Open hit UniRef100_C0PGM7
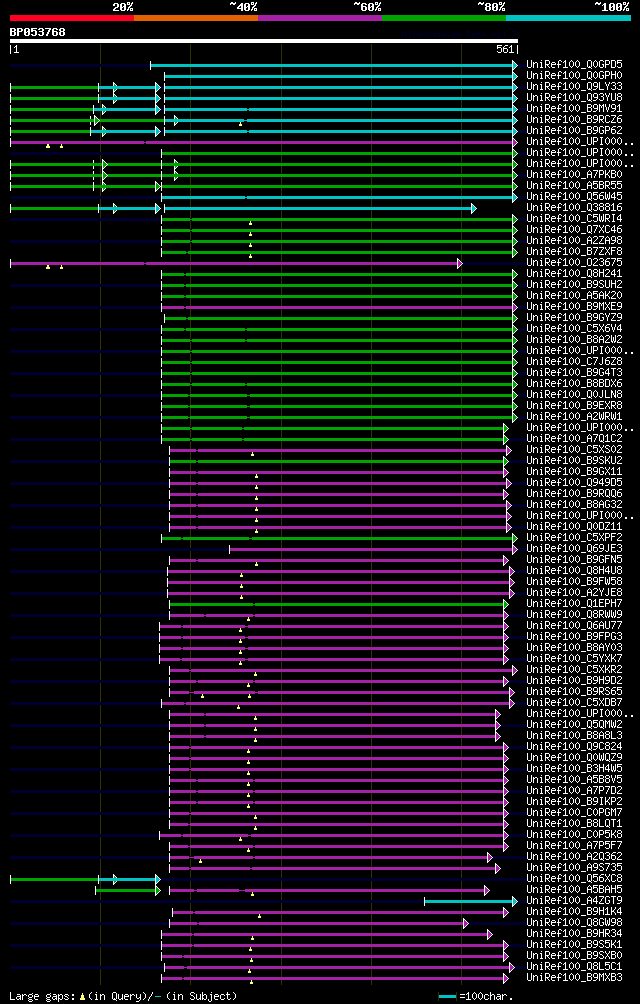 tap(574, 811)
